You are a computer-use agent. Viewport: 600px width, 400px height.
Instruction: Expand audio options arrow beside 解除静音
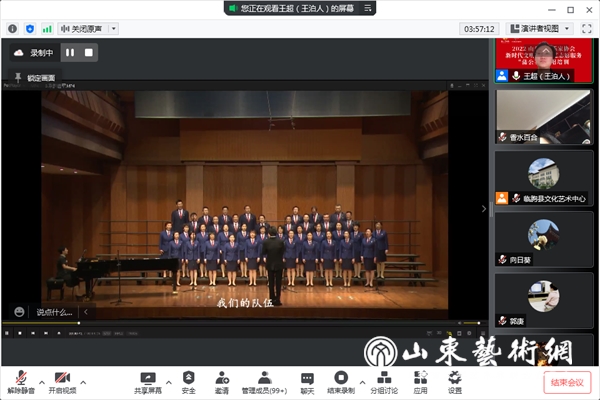42,382
